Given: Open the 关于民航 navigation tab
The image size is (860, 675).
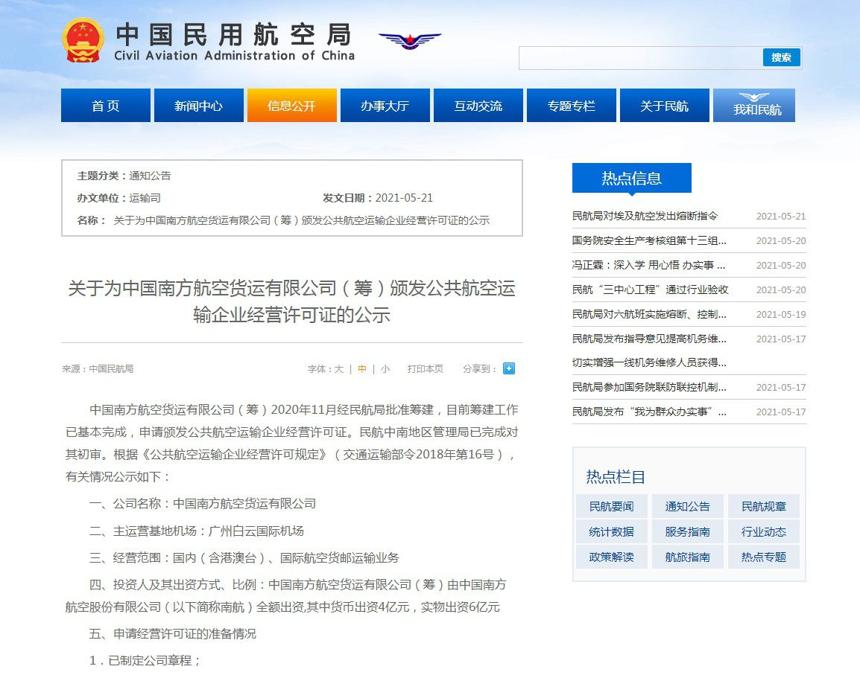Looking at the screenshot, I should tap(664, 105).
